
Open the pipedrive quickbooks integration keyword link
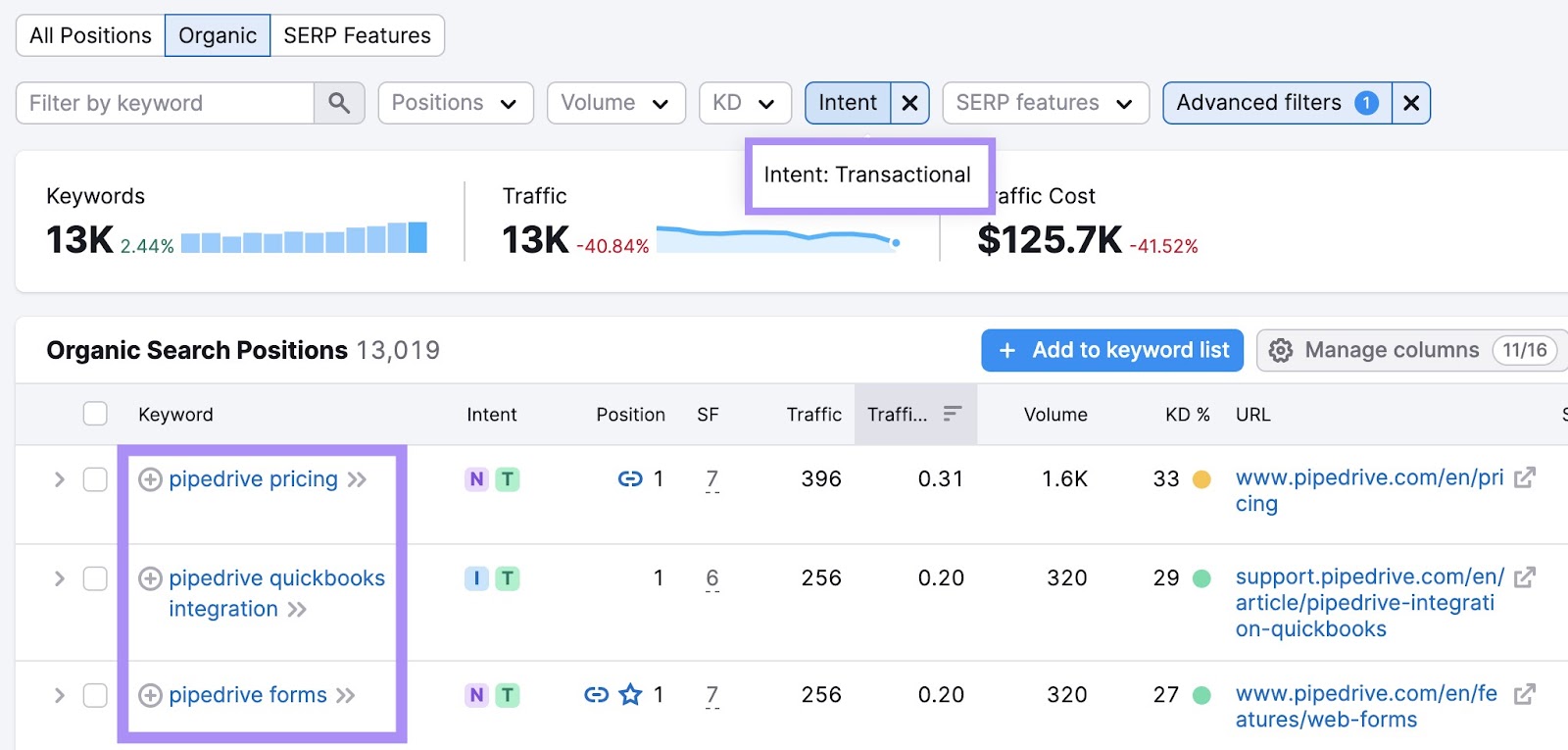(x=276, y=593)
